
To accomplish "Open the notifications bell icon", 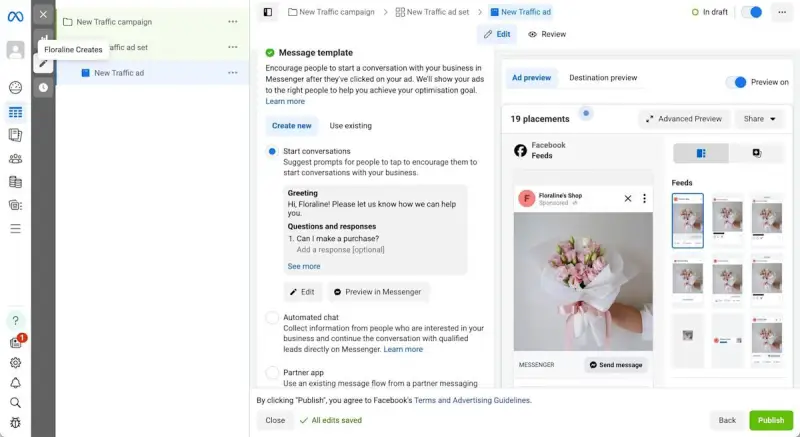I will [15, 383].
